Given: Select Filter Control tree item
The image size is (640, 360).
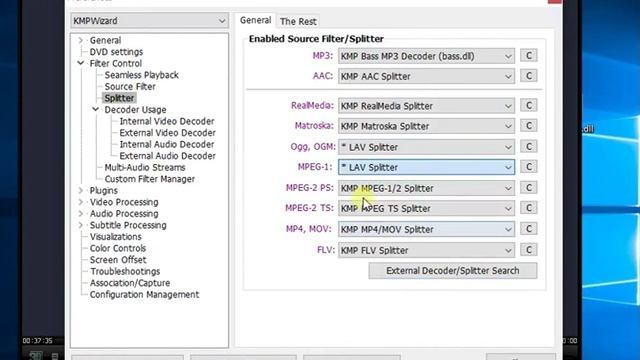Looking at the screenshot, I should point(116,63).
